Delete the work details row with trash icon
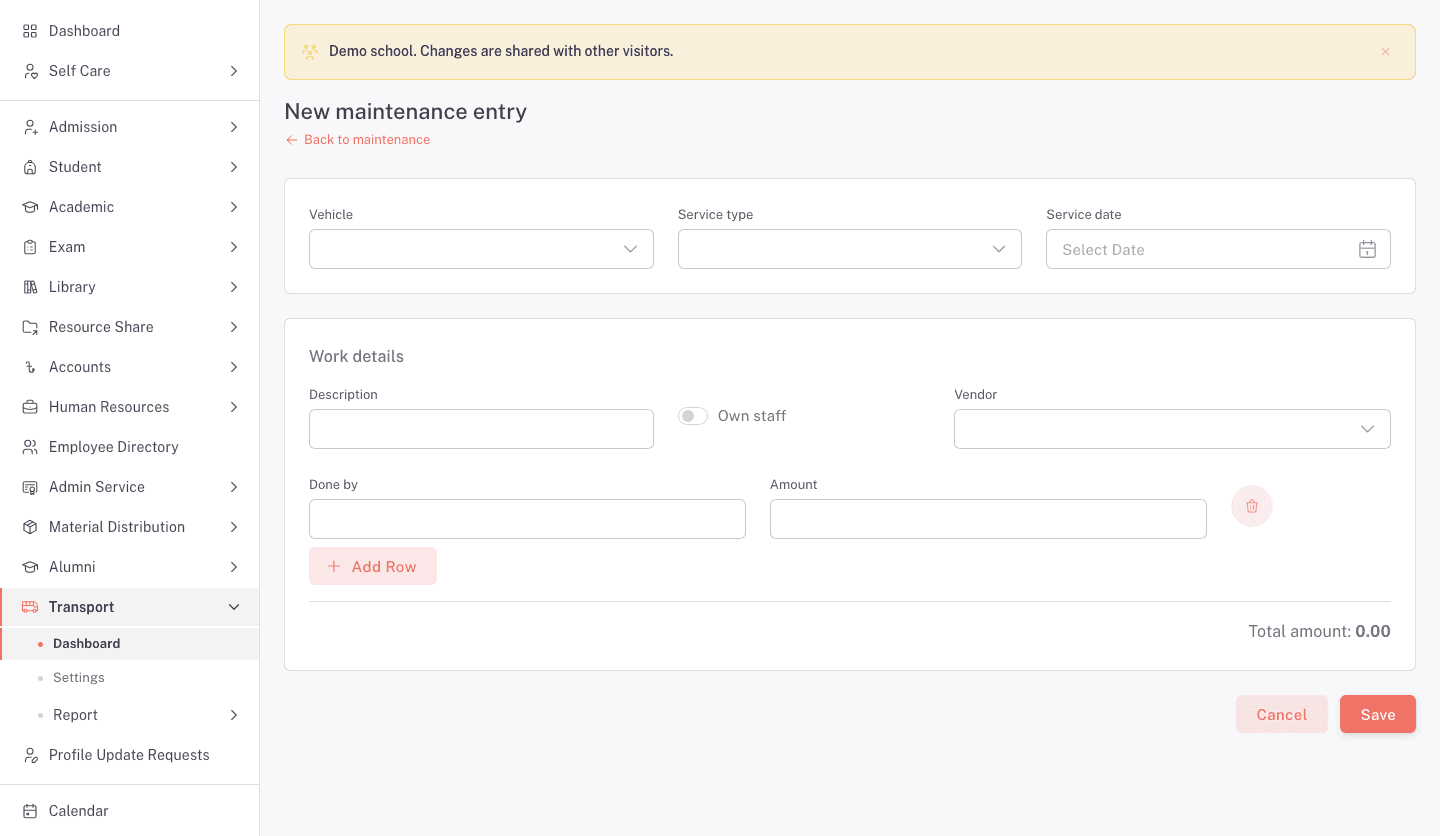Viewport: 1440px width, 836px height. (x=1252, y=506)
